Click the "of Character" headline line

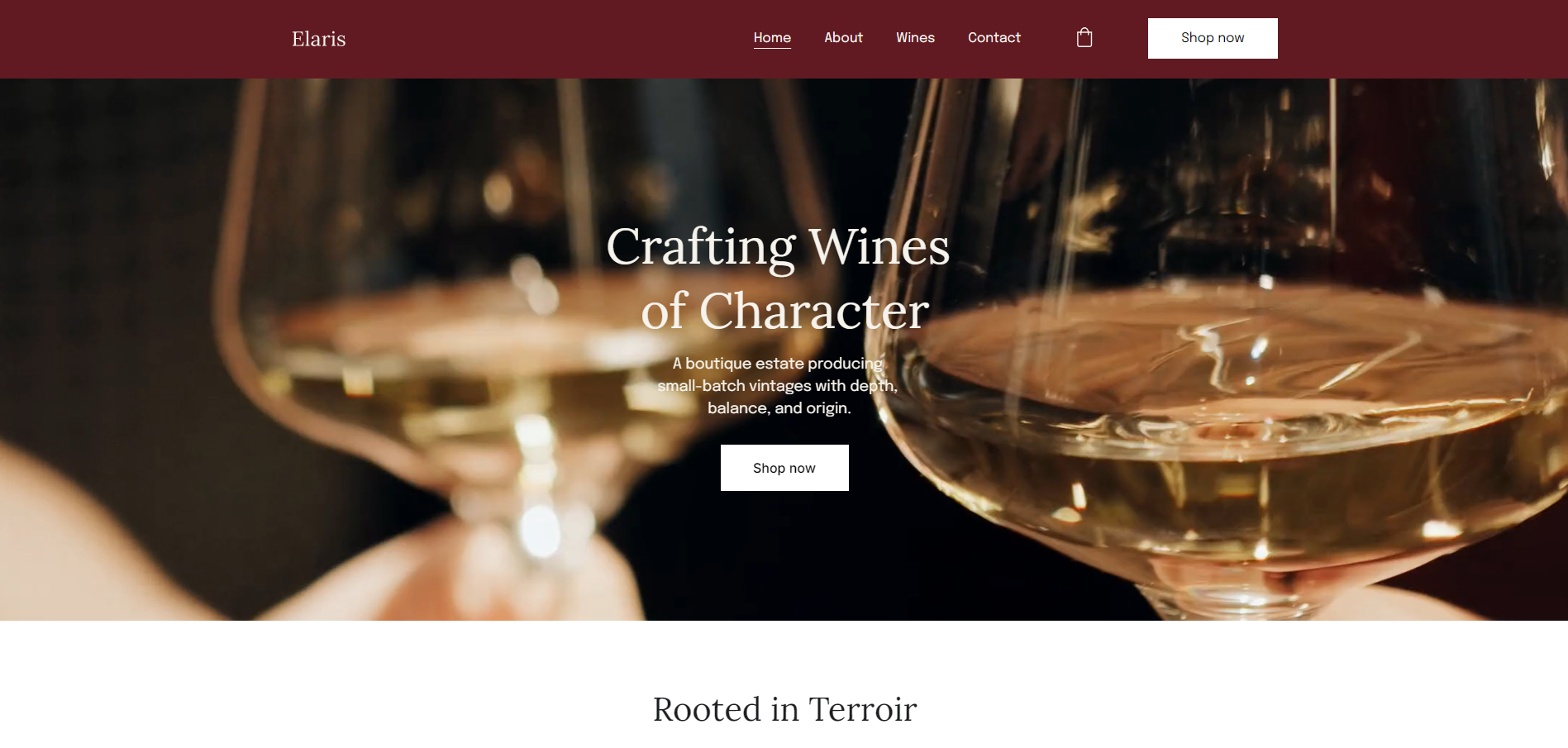click(x=785, y=311)
